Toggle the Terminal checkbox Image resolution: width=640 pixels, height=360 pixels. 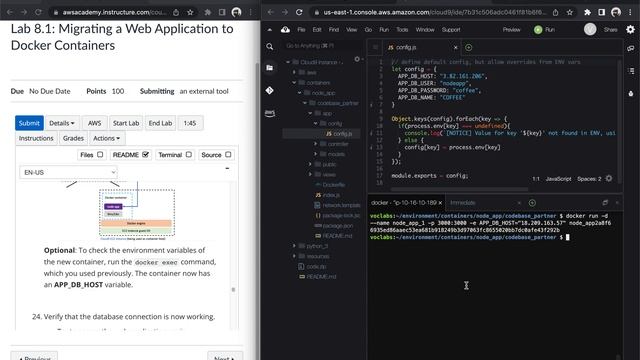click(189, 154)
